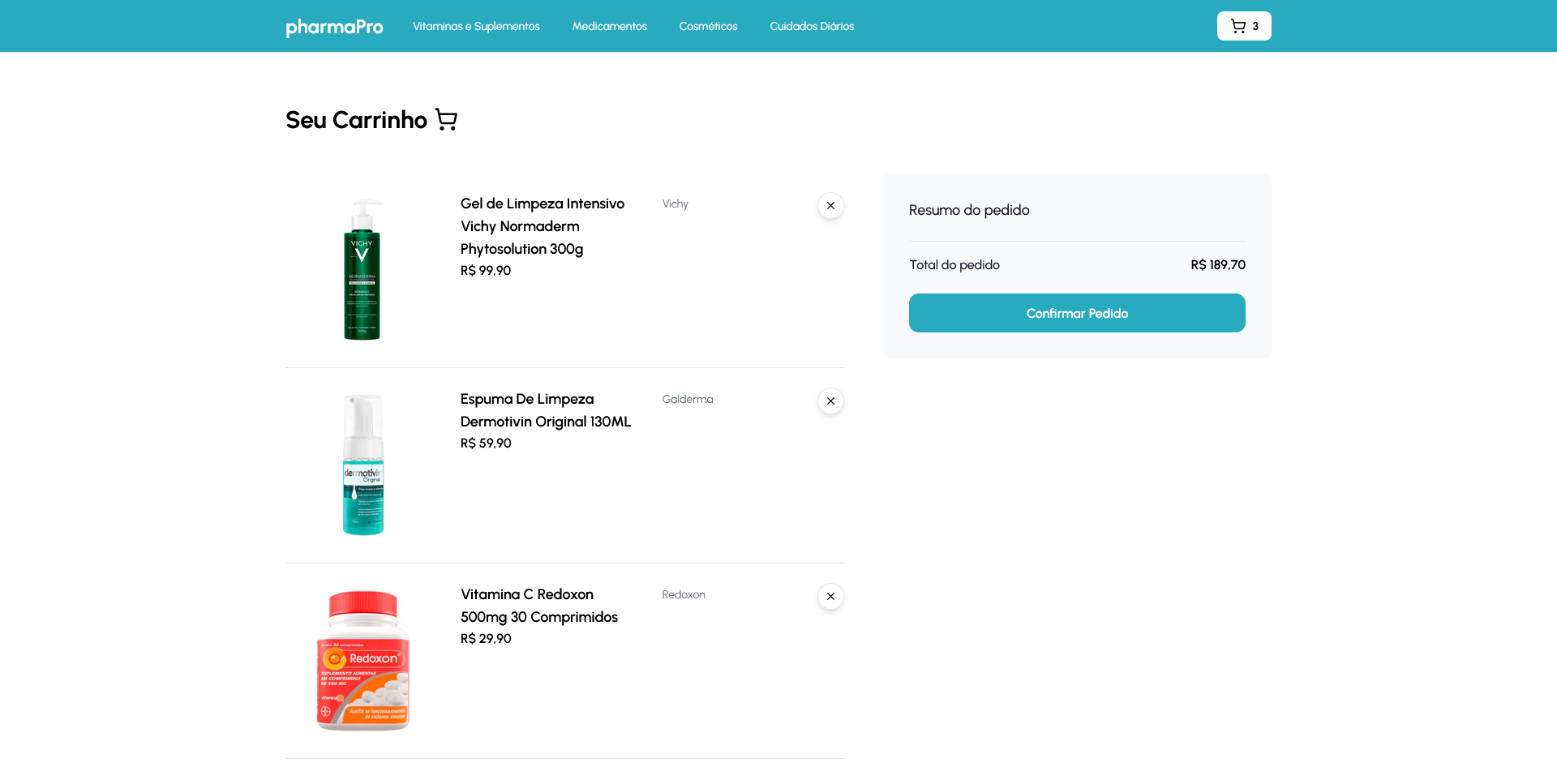Click the Seu Carrinho heading text
This screenshot has height=784, width=1557.
[356, 120]
